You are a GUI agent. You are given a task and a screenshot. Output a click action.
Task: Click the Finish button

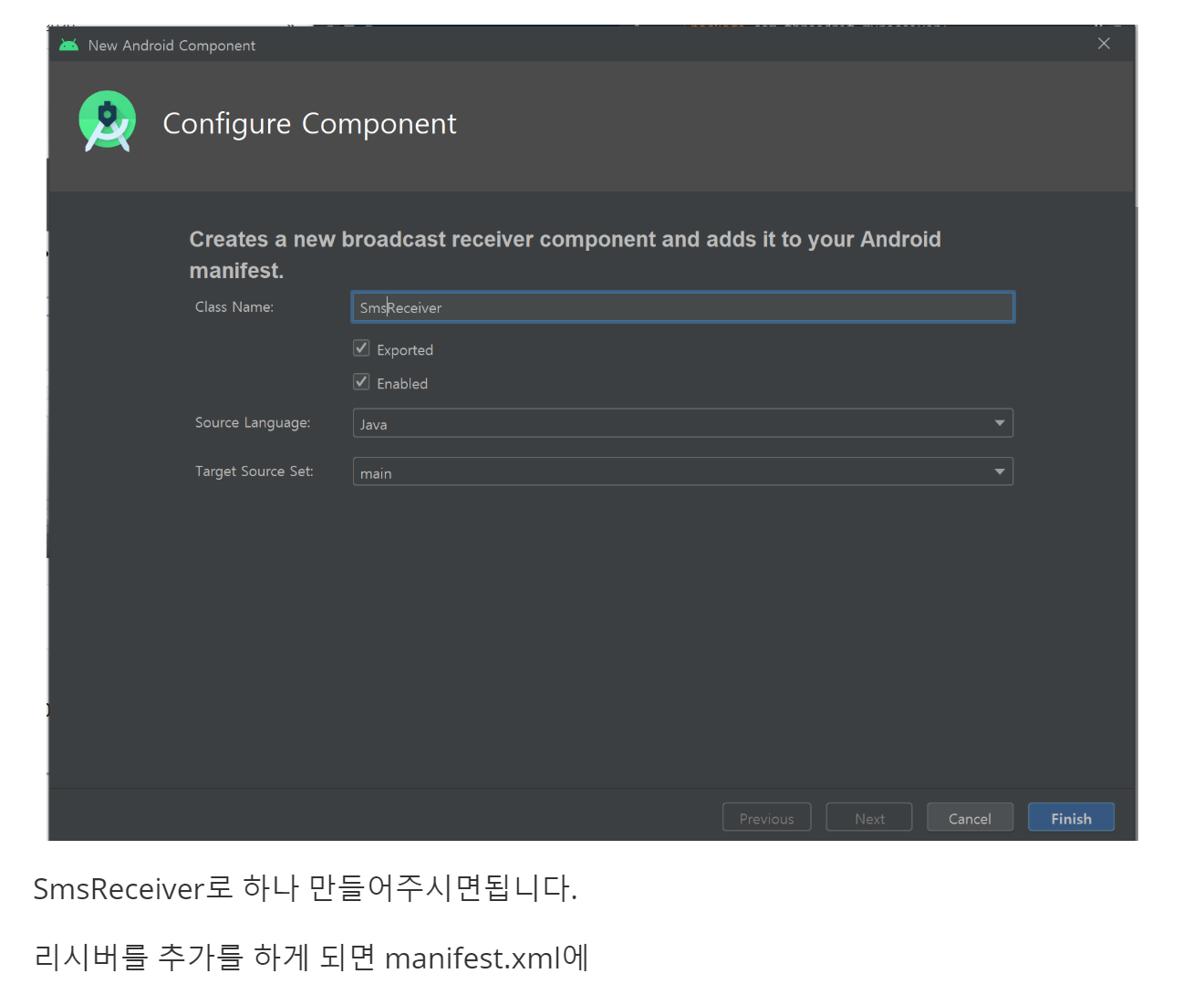[x=1071, y=817]
